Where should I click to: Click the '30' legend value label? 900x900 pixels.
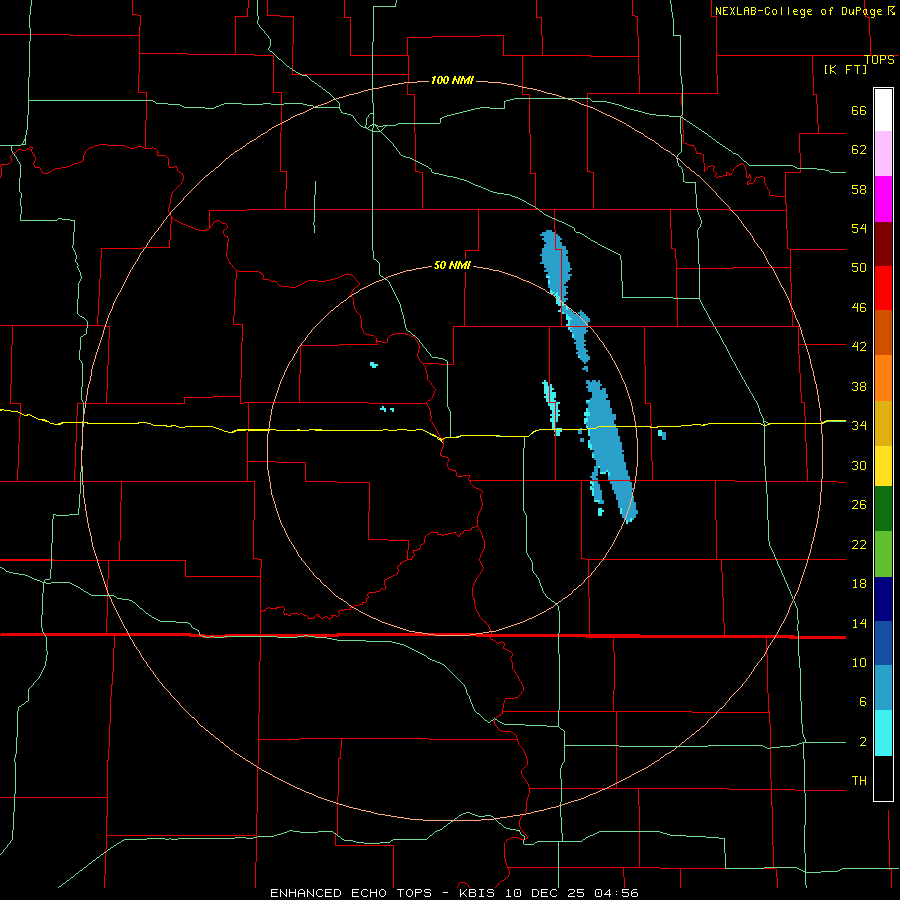tap(859, 465)
